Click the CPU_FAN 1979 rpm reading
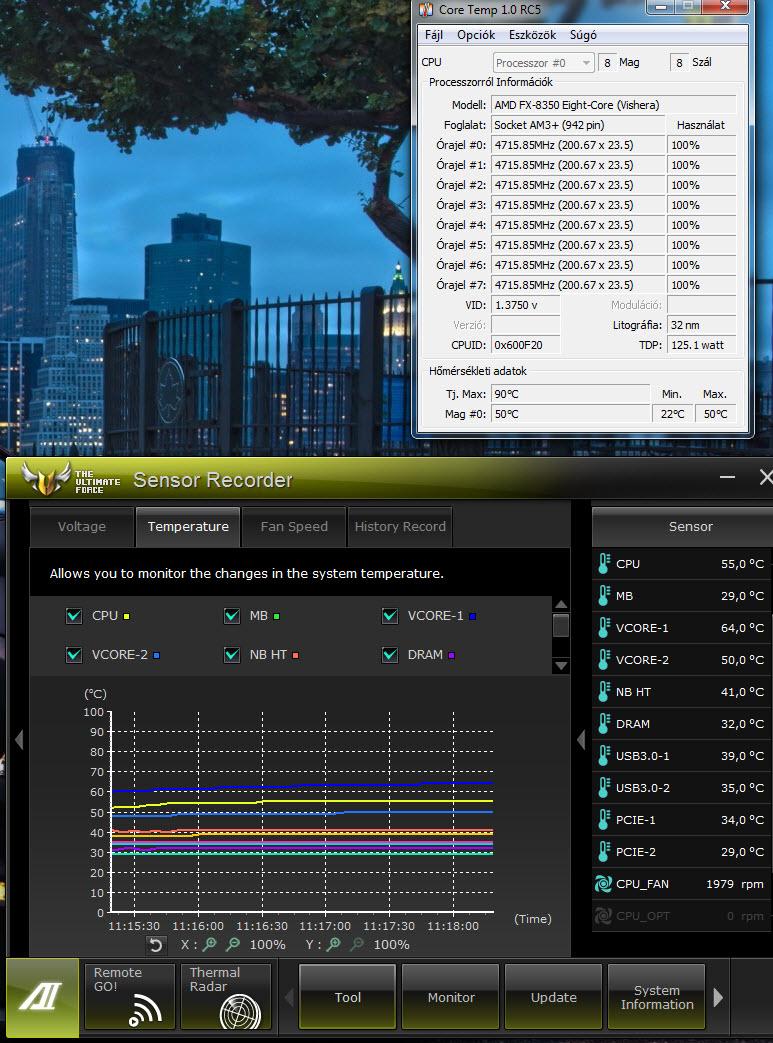The width and height of the screenshot is (773, 1043). [734, 884]
